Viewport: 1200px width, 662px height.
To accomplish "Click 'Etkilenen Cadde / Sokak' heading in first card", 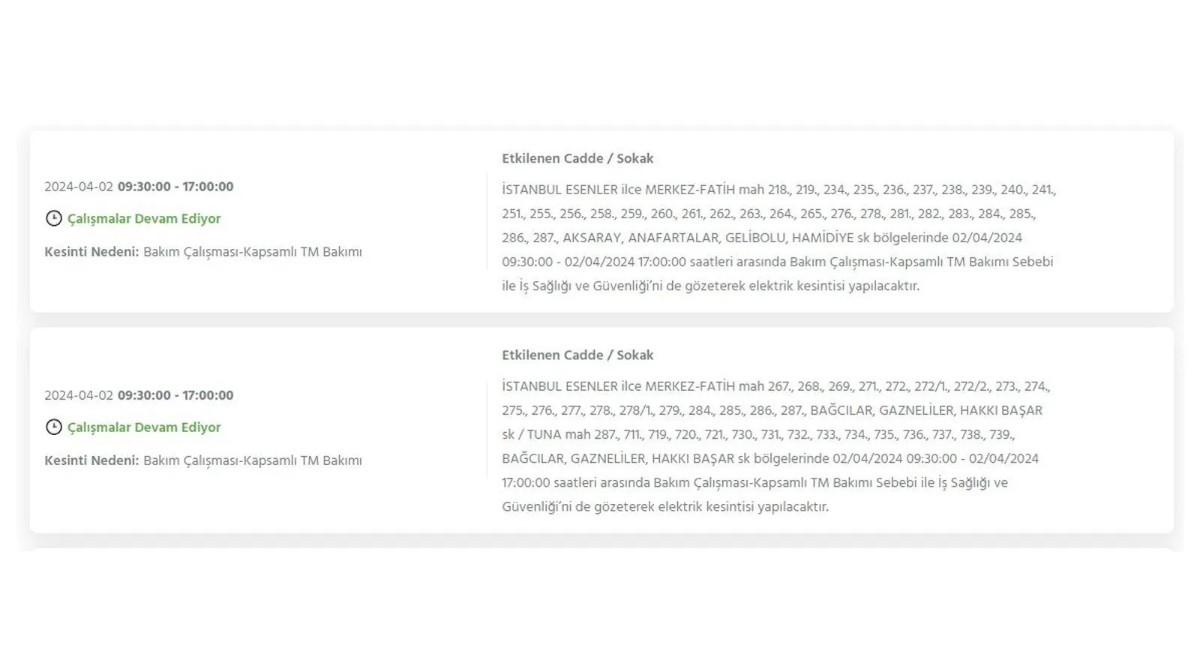I will (x=578, y=159).
